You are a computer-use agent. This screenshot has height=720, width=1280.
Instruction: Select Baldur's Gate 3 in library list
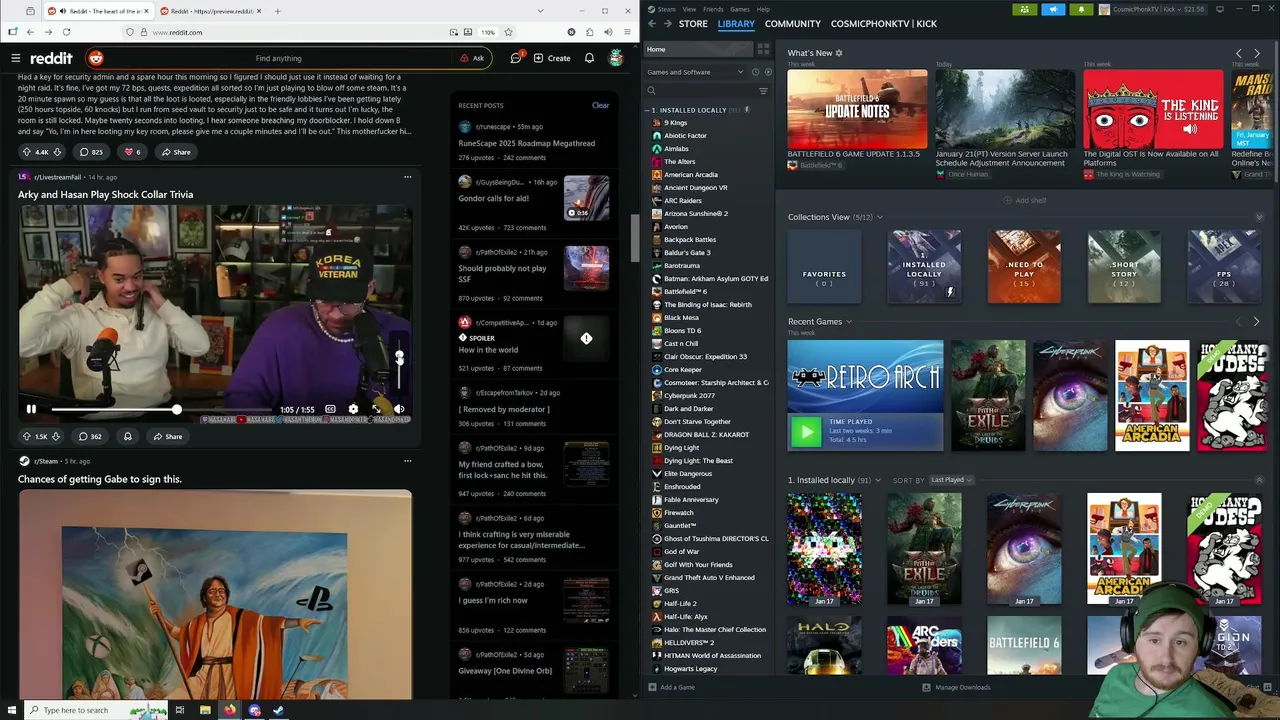click(687, 253)
